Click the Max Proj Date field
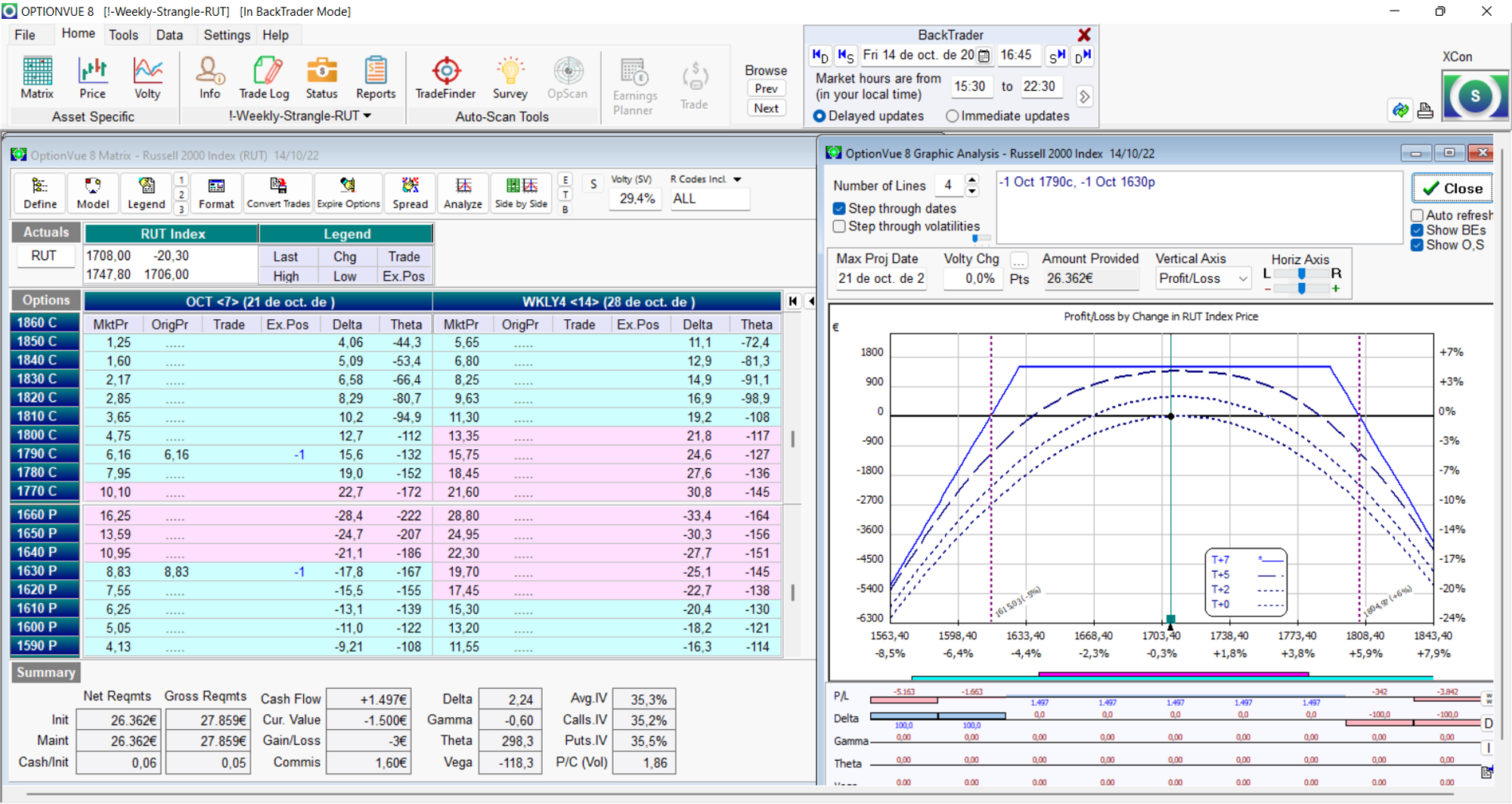This screenshot has height=804, width=1512. (x=881, y=278)
